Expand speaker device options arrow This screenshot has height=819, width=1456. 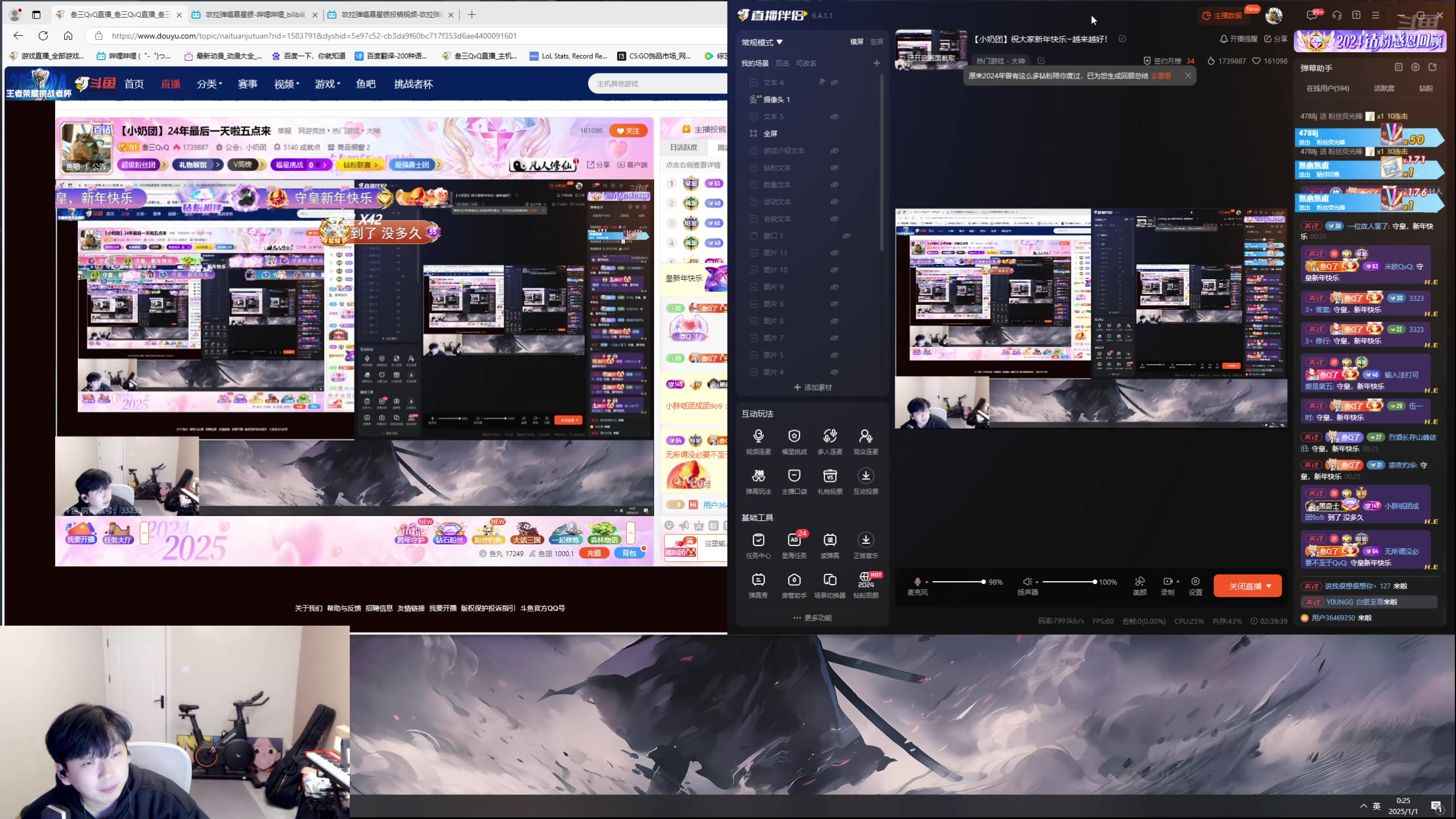pos(1037,582)
